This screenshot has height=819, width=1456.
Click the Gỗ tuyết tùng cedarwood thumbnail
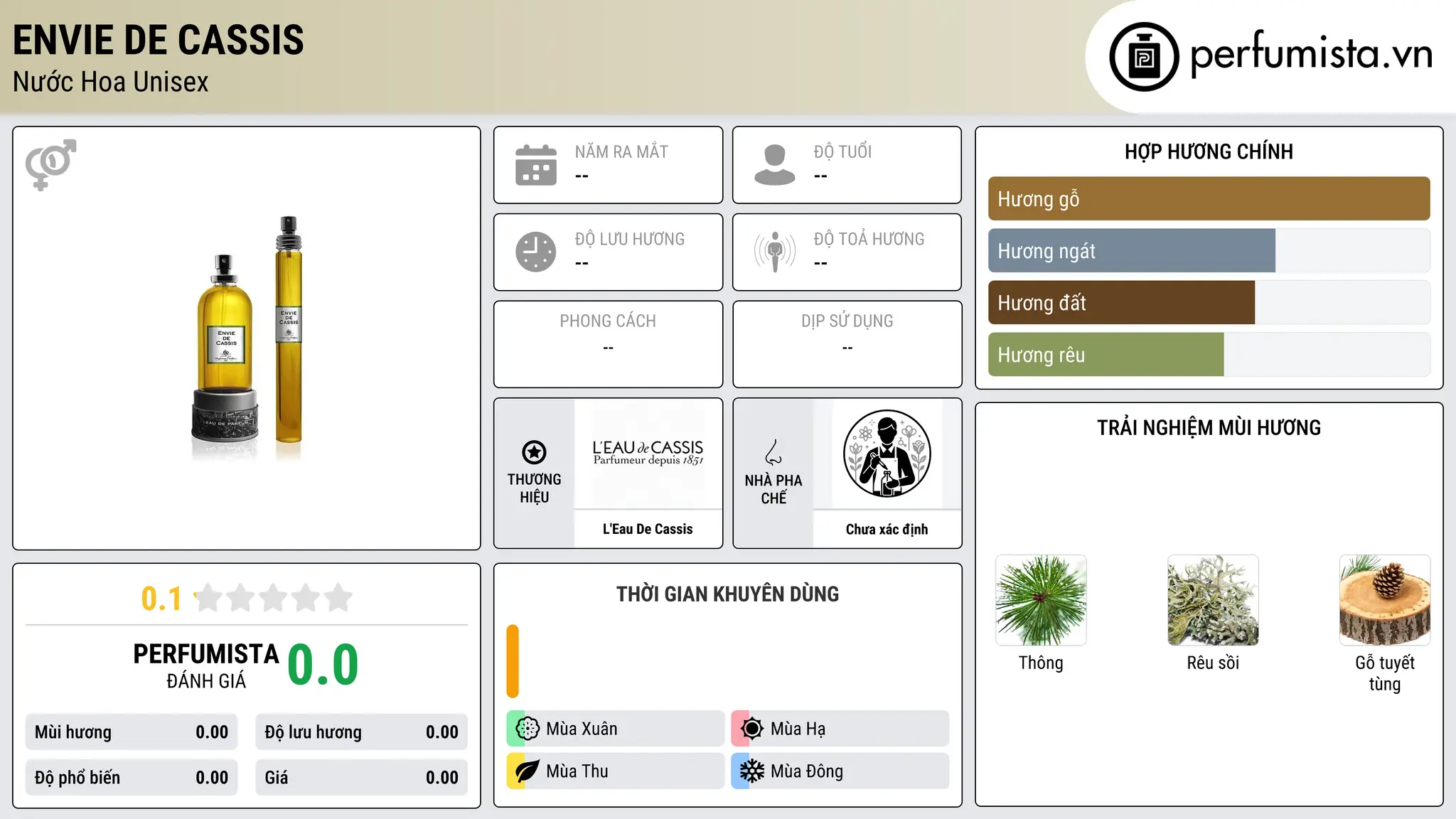pyautogui.click(x=1385, y=600)
